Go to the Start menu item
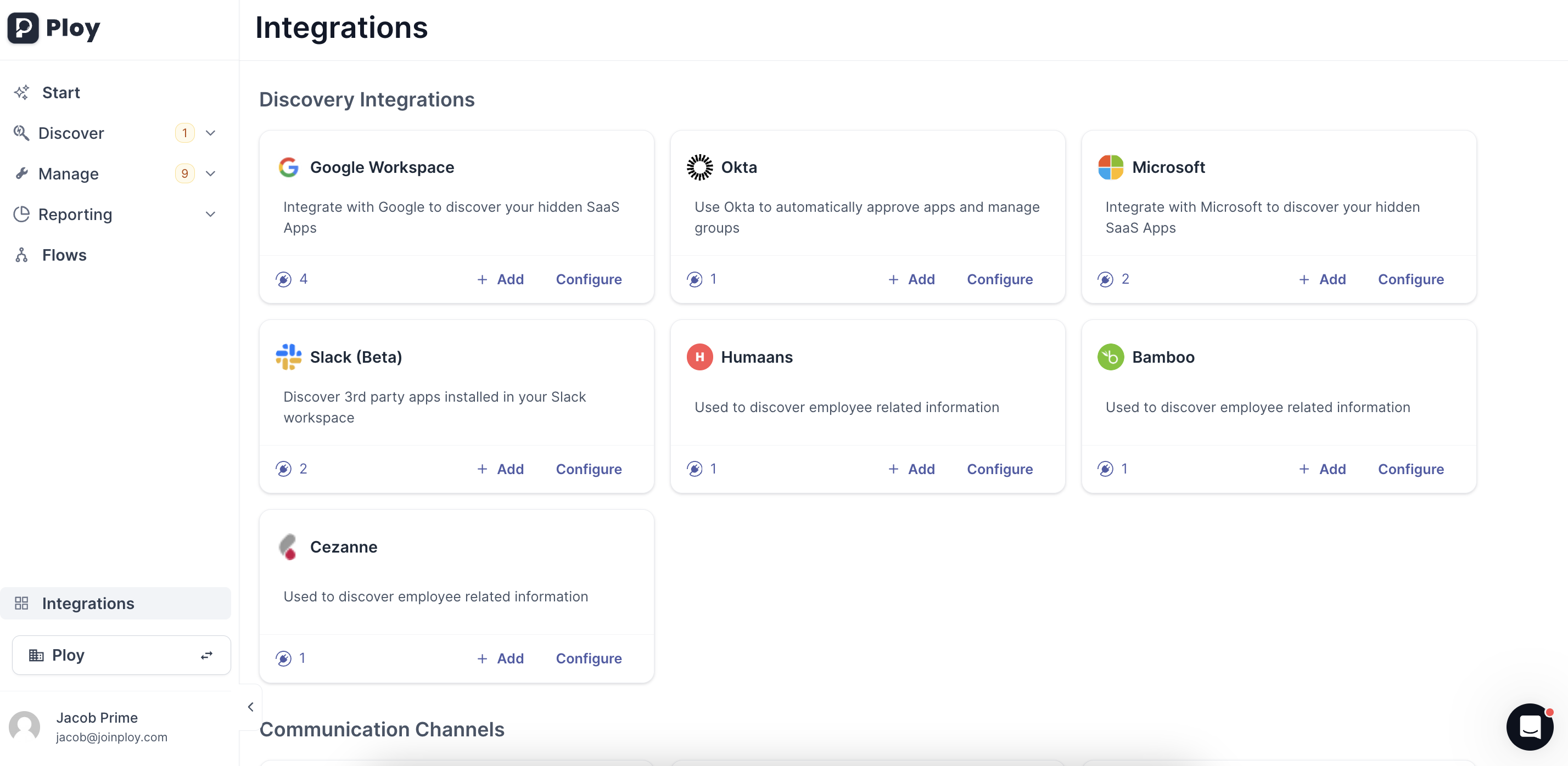 tap(61, 93)
